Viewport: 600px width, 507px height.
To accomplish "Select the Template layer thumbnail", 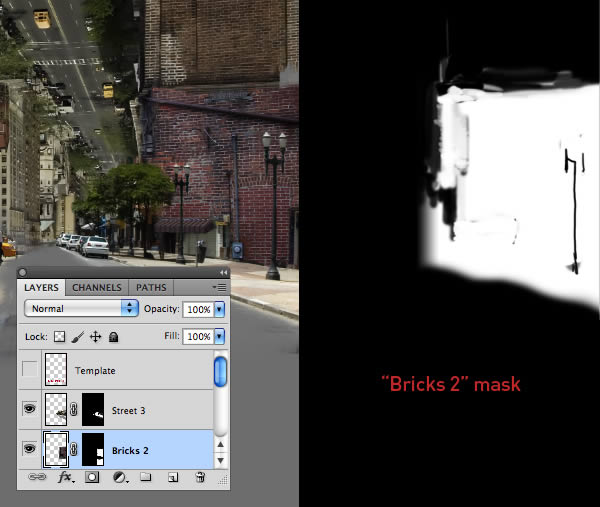I will point(56,369).
